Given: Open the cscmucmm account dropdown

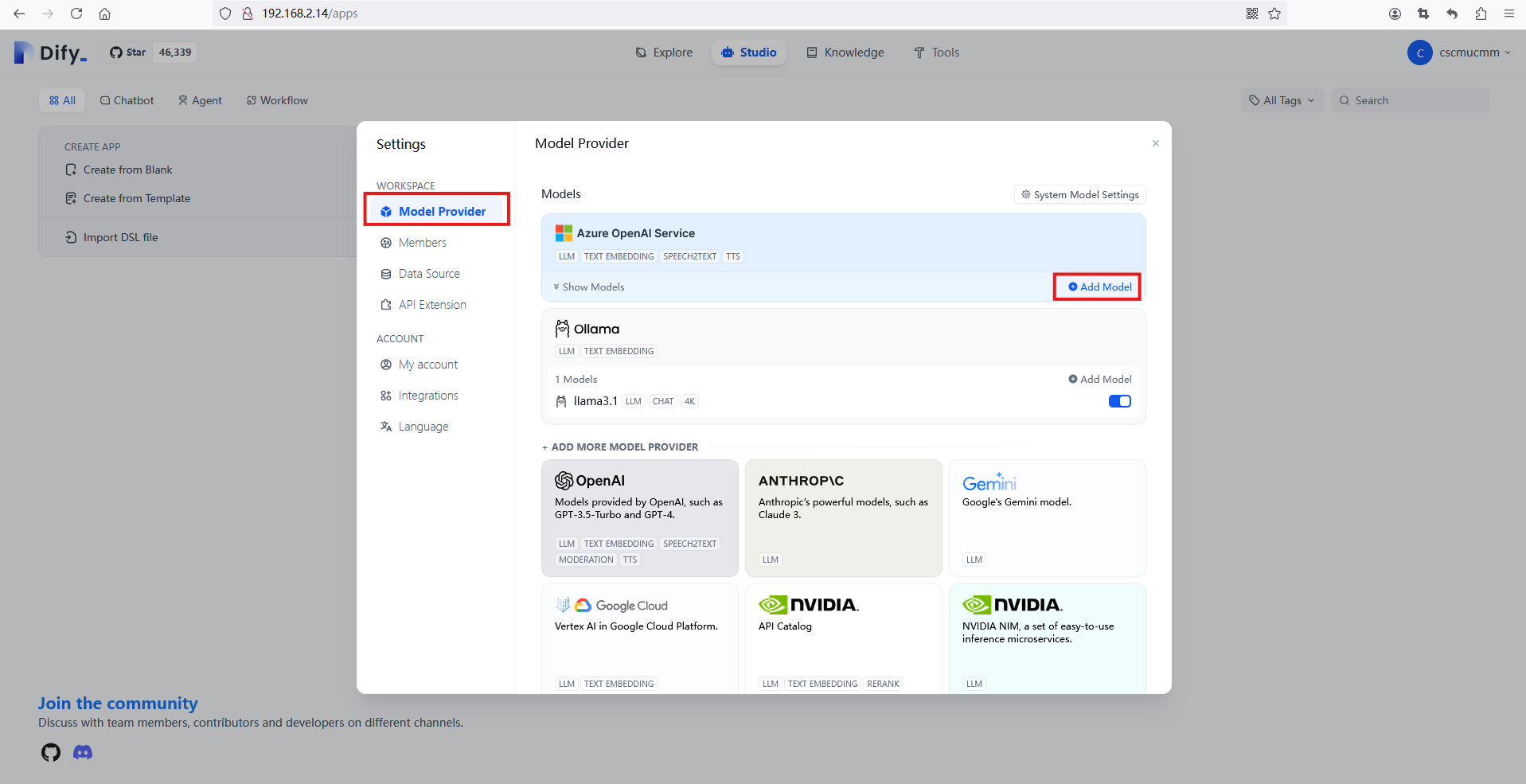Looking at the screenshot, I should (x=1473, y=53).
